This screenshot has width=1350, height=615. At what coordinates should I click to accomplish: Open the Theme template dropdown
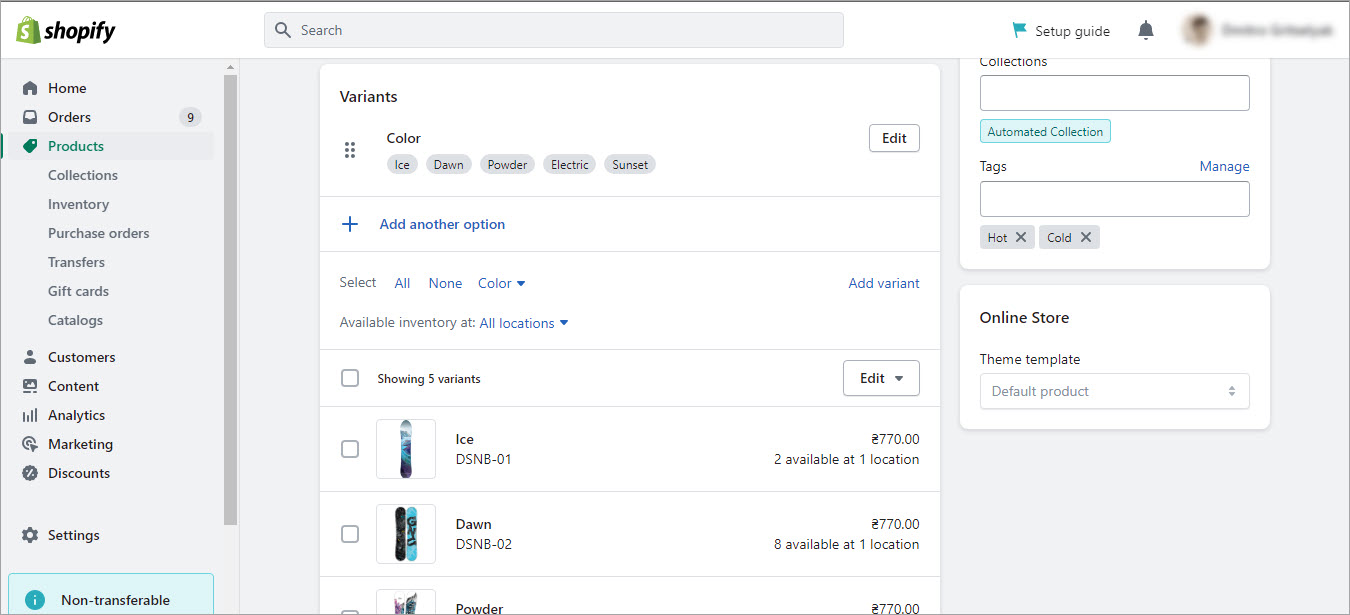pyautogui.click(x=1114, y=391)
